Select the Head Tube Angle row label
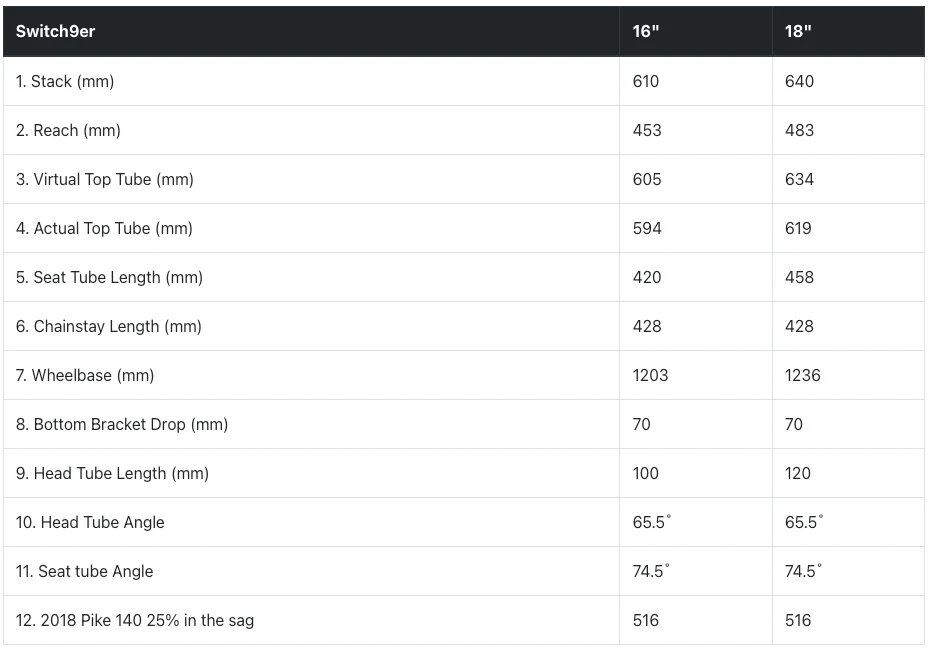This screenshot has width=929, height=655. (x=90, y=523)
